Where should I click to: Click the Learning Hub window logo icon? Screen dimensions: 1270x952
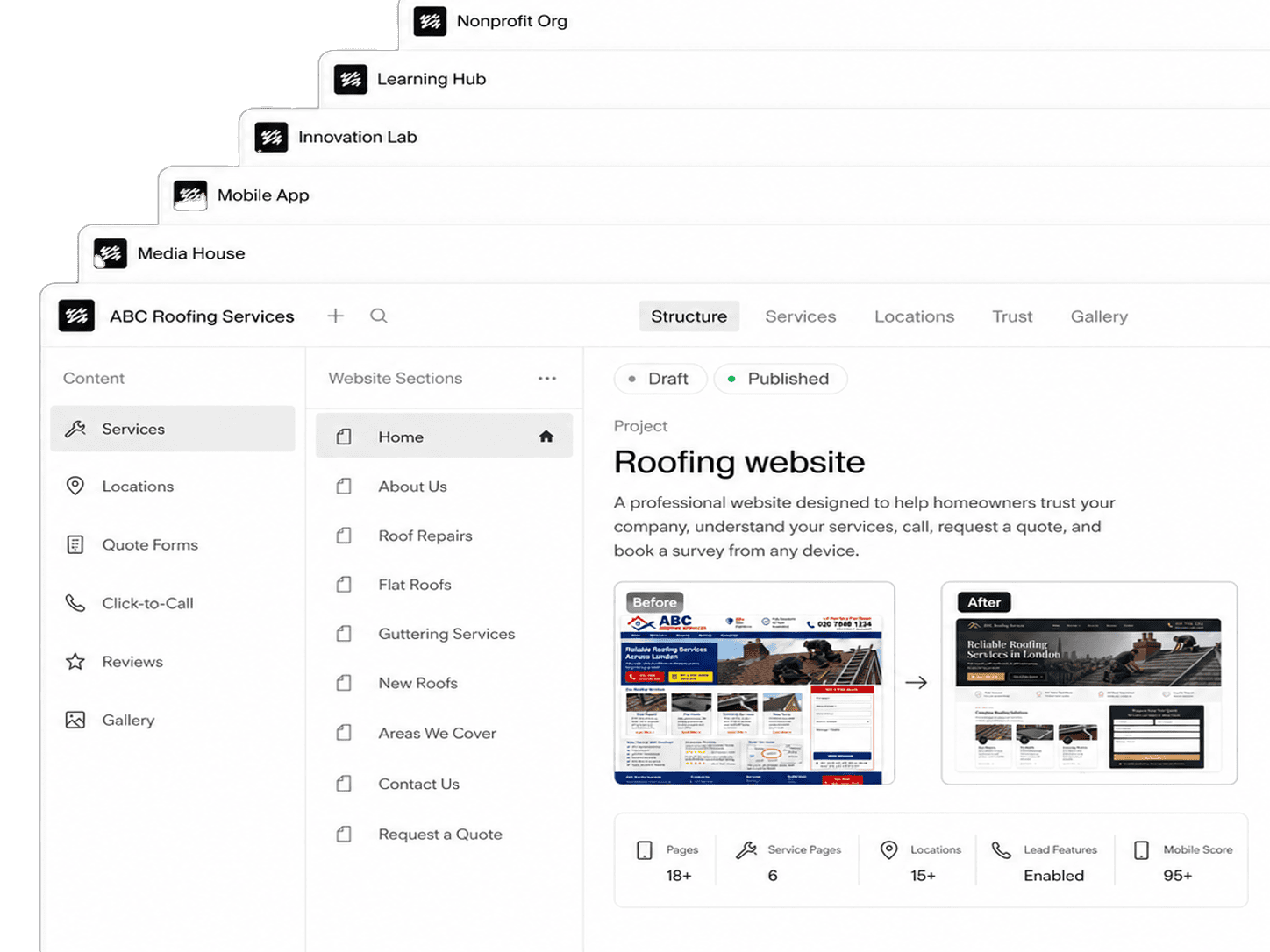tap(351, 79)
